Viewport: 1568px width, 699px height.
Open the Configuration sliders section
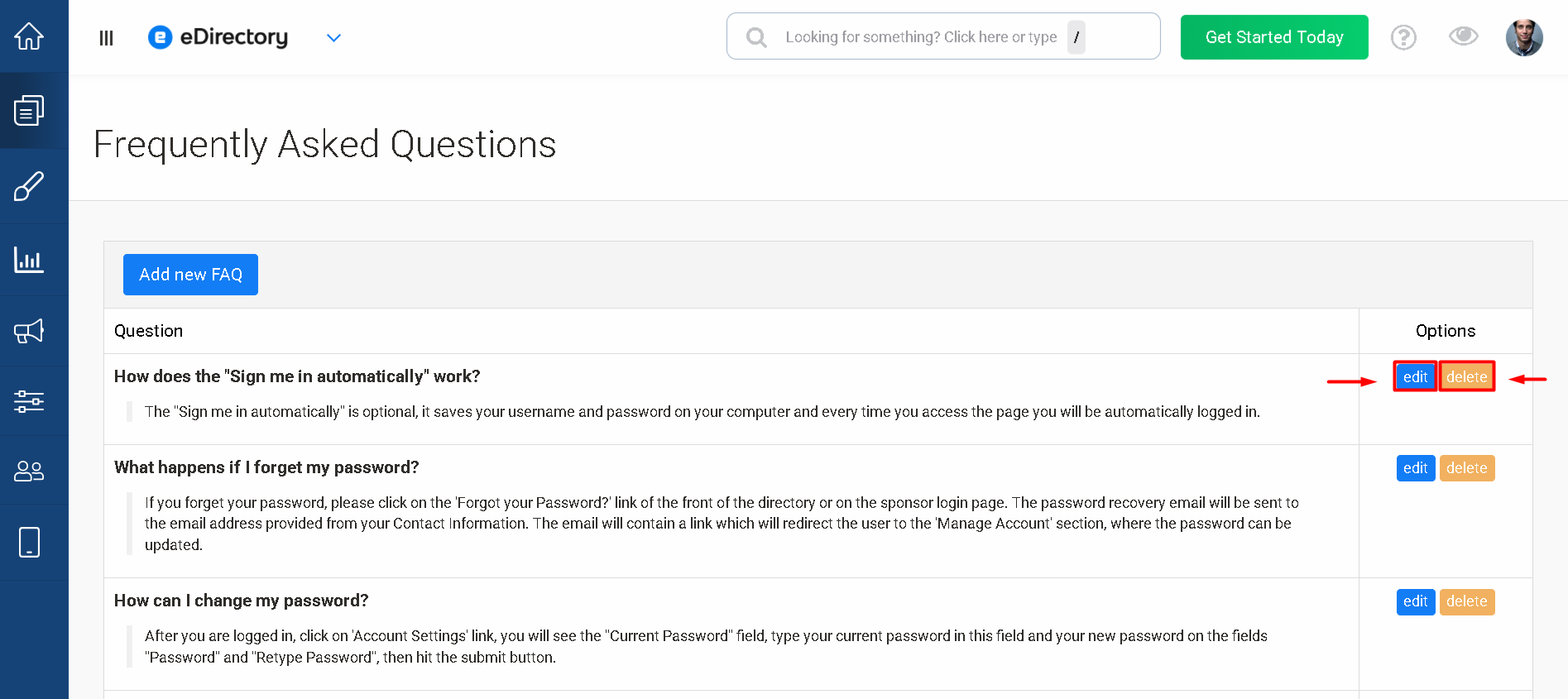pyautogui.click(x=29, y=401)
